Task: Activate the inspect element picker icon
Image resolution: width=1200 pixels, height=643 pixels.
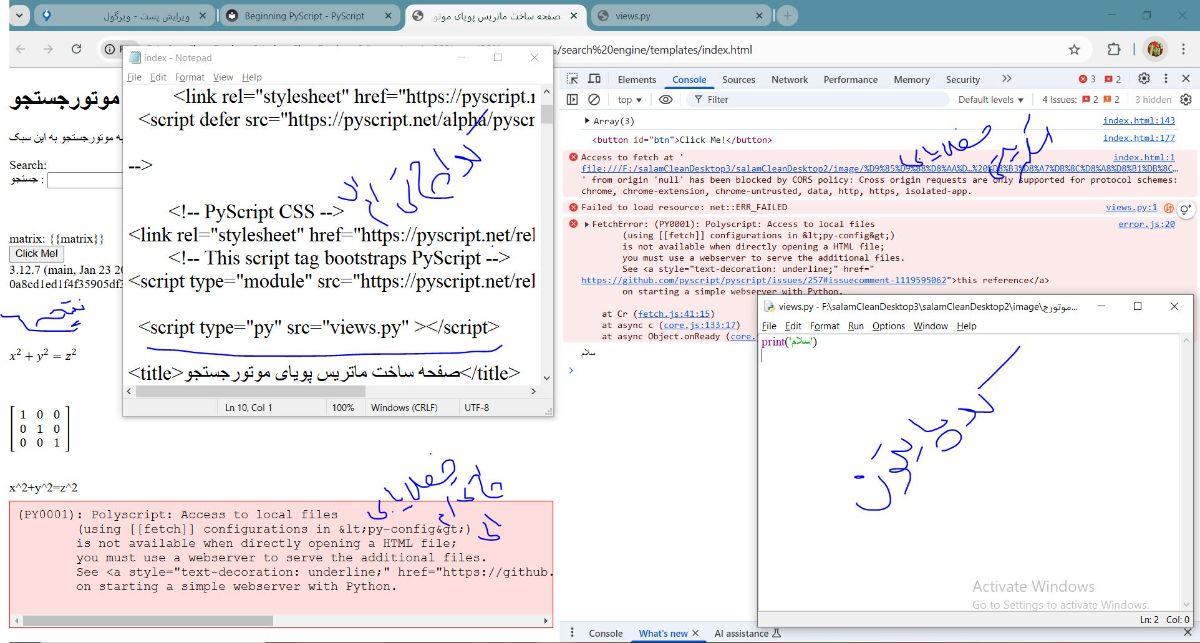Action: coord(573,79)
